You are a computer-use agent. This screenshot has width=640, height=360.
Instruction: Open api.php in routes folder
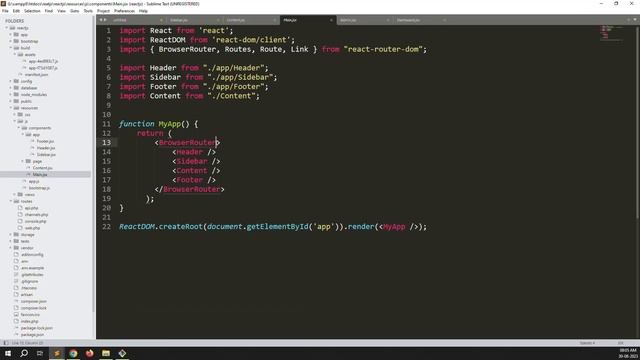pos(31,208)
